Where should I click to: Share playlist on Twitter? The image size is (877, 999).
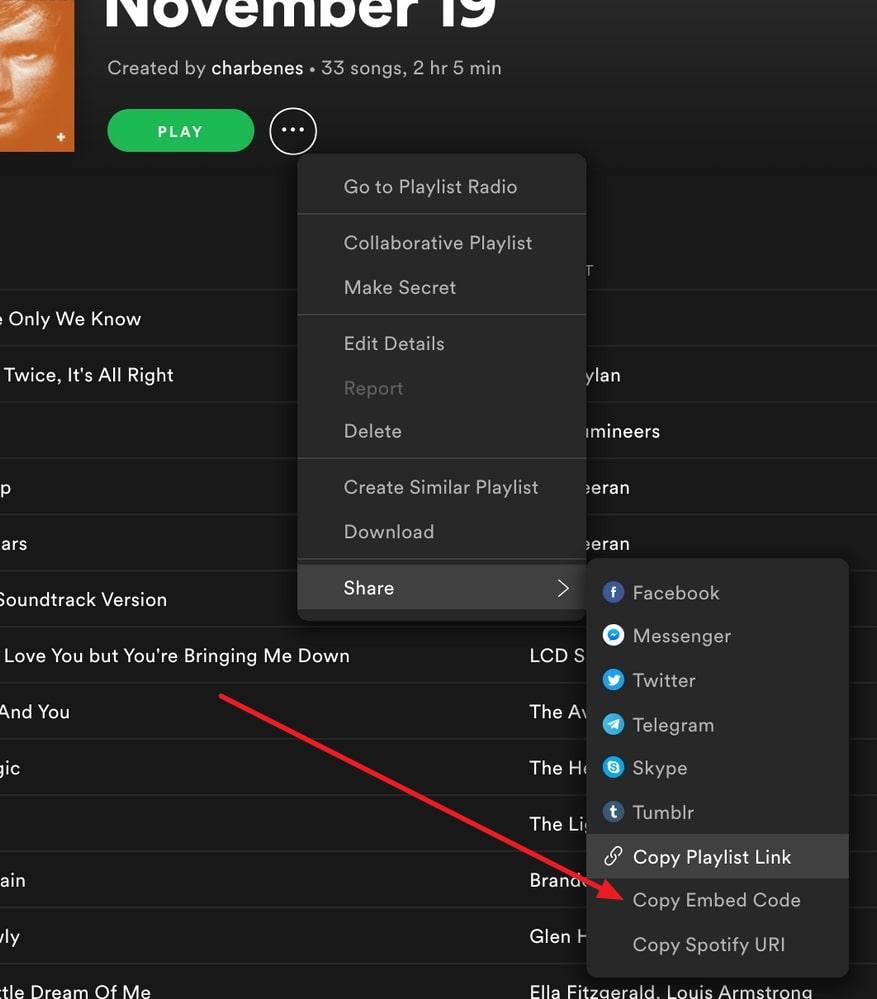[x=717, y=680]
